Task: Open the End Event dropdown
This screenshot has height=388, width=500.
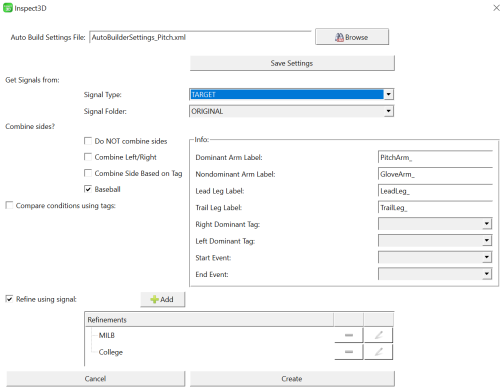Action: 435,274
